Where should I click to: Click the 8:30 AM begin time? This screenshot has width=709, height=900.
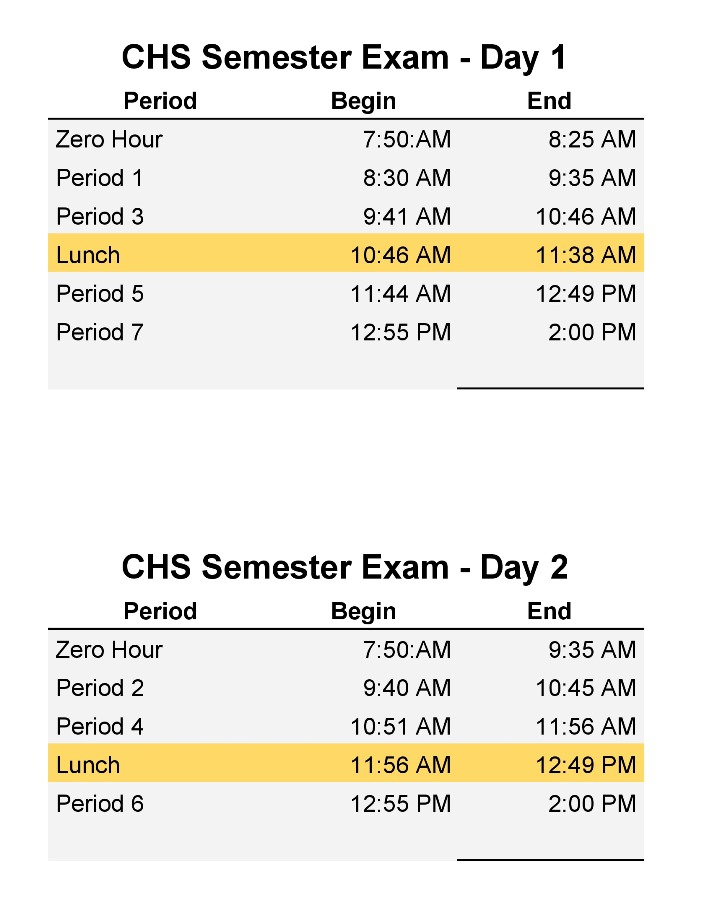407,178
